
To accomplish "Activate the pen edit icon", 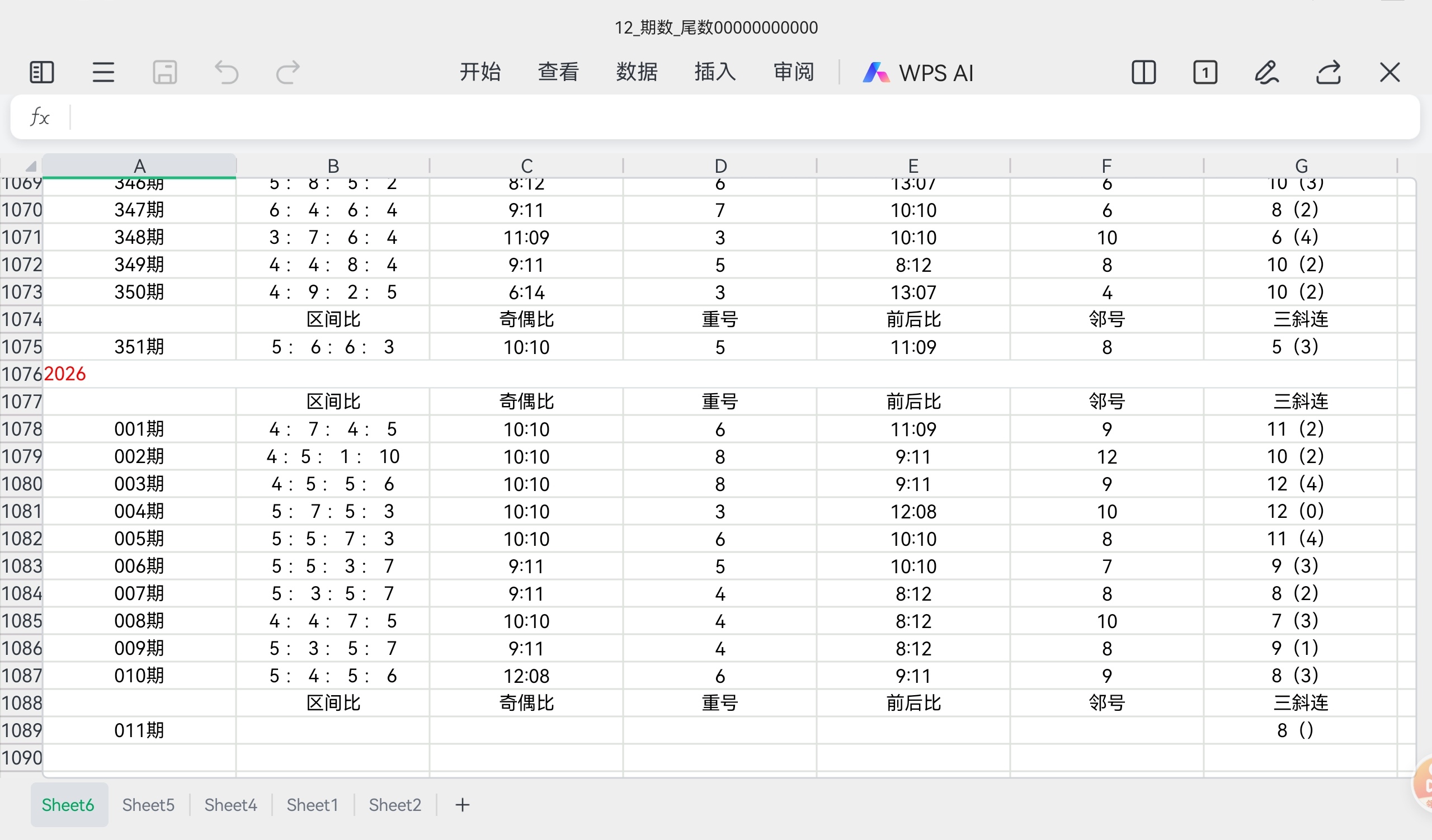I will coord(1266,73).
